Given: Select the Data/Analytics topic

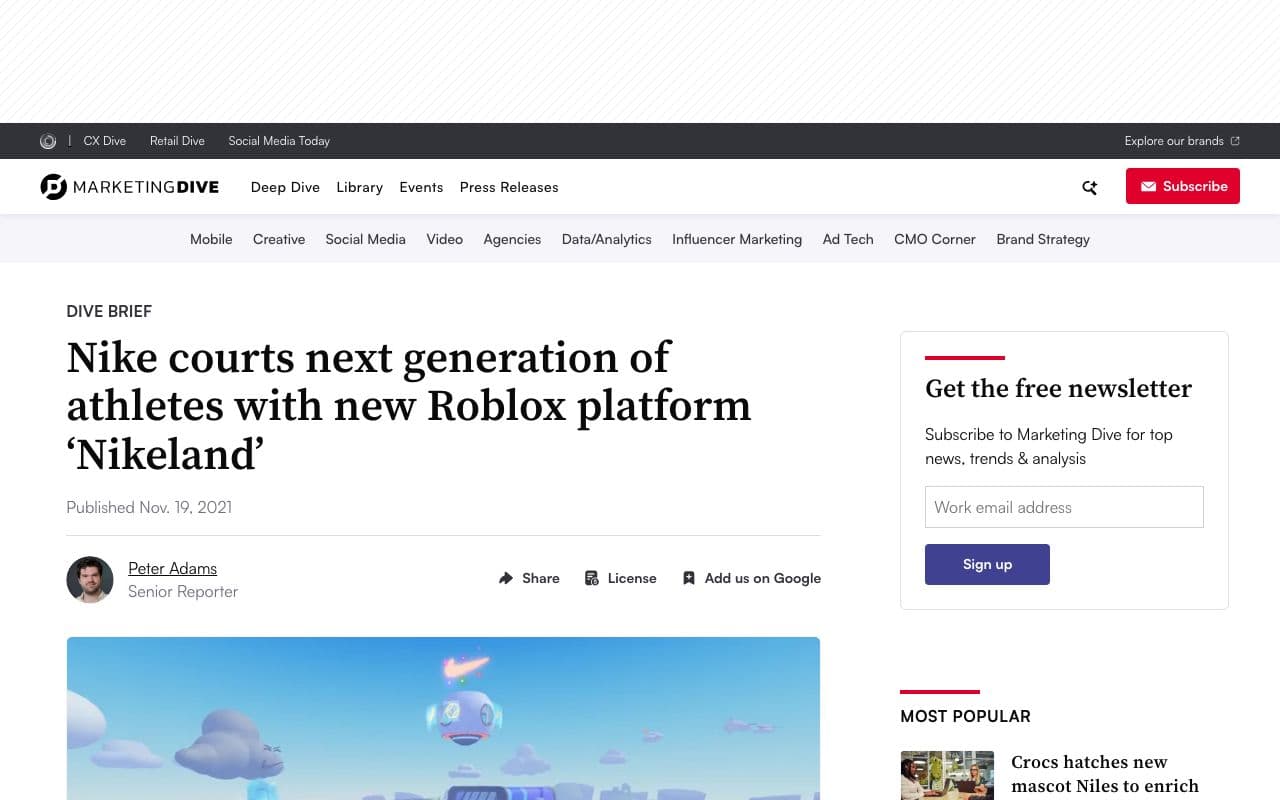Looking at the screenshot, I should (x=607, y=239).
